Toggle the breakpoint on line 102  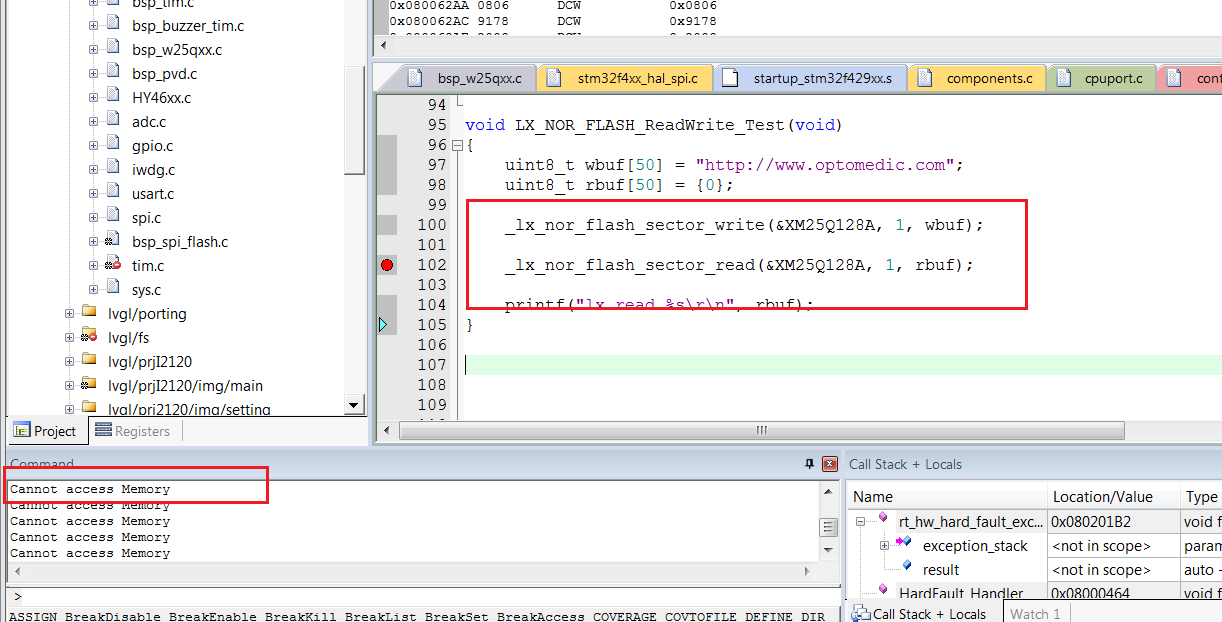pyautogui.click(x=387, y=265)
